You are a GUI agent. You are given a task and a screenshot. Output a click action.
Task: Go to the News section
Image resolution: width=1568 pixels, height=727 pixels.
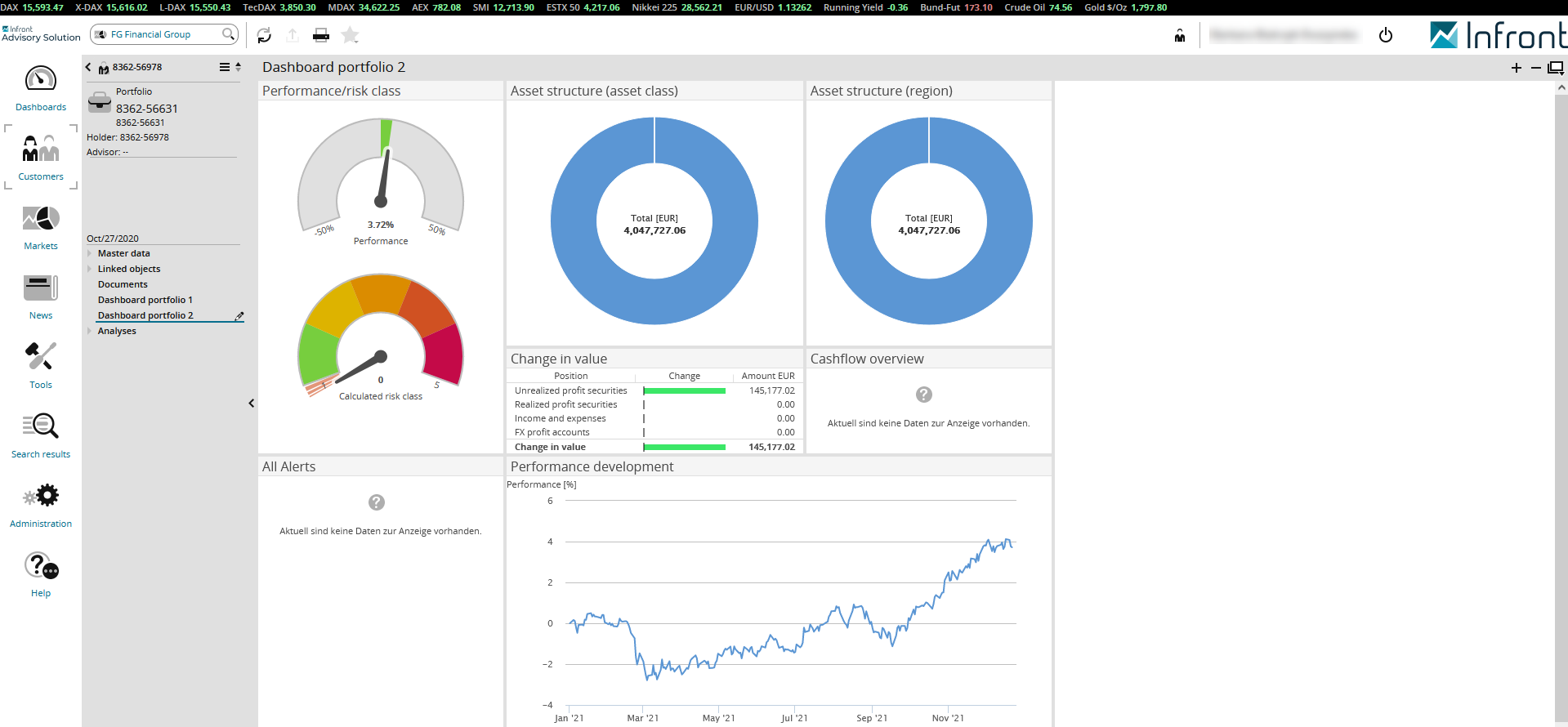coord(41,297)
